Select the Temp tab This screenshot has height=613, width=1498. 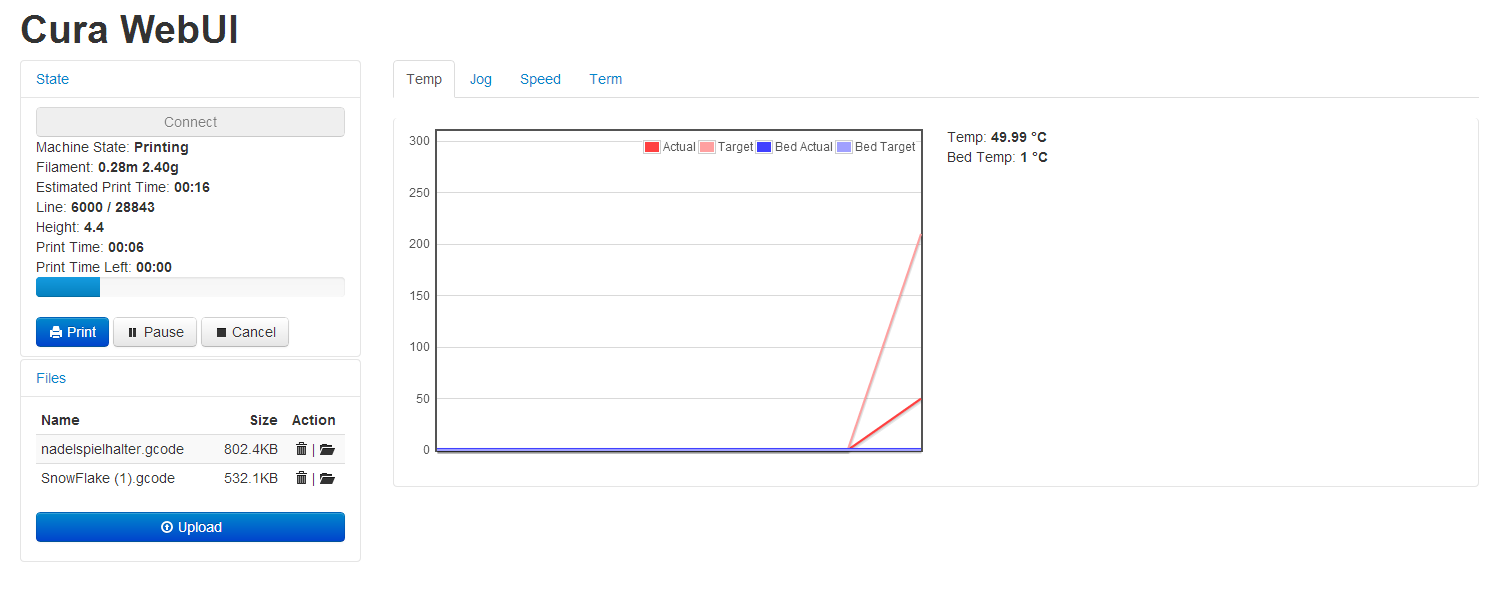tap(424, 79)
